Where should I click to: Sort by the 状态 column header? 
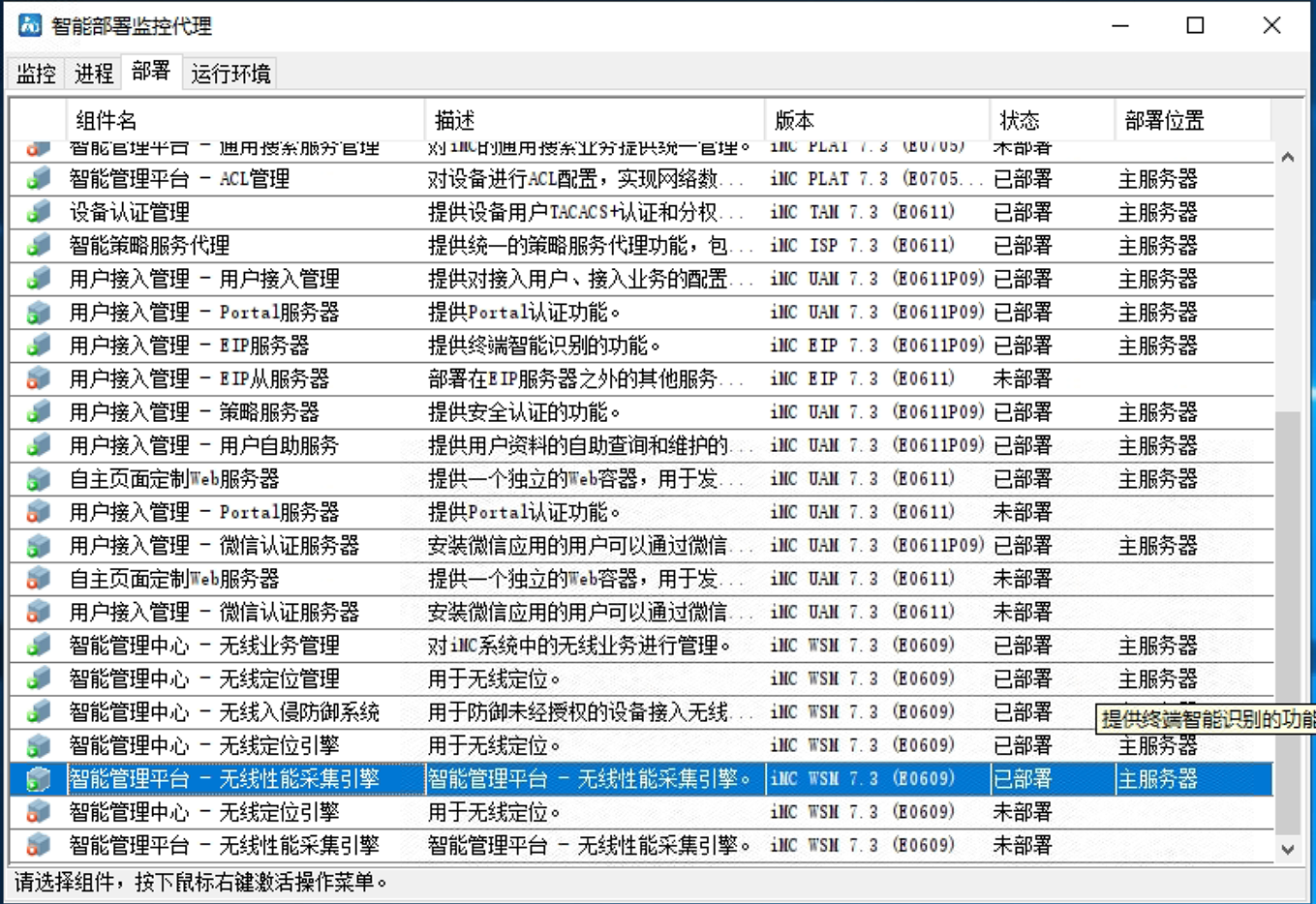[x=1053, y=120]
